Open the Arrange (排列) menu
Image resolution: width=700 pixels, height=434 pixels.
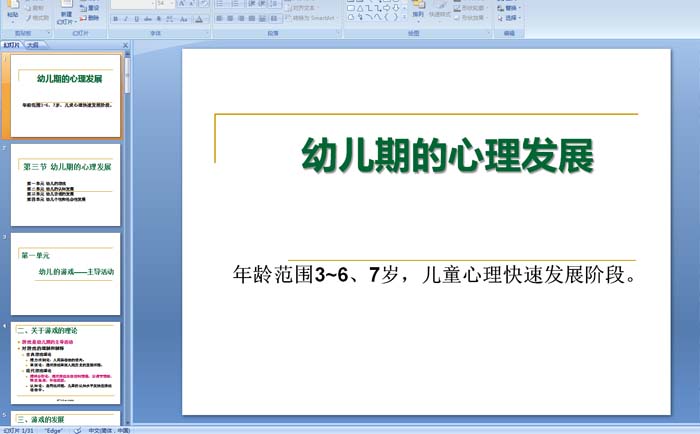point(418,10)
